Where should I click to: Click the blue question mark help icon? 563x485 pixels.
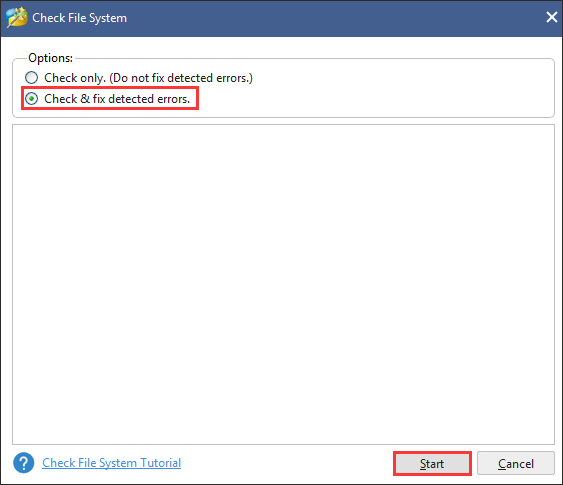[x=24, y=463]
